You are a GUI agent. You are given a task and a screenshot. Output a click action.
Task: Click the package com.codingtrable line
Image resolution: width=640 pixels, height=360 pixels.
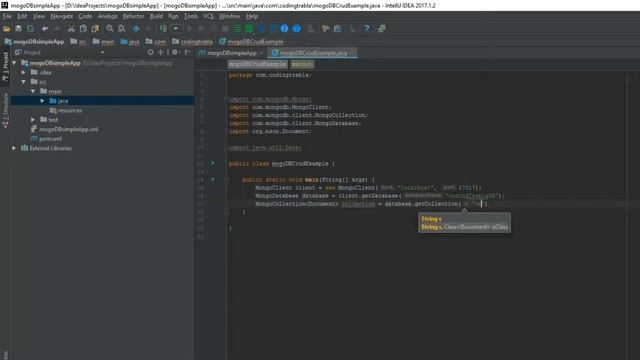pyautogui.click(x=270, y=75)
